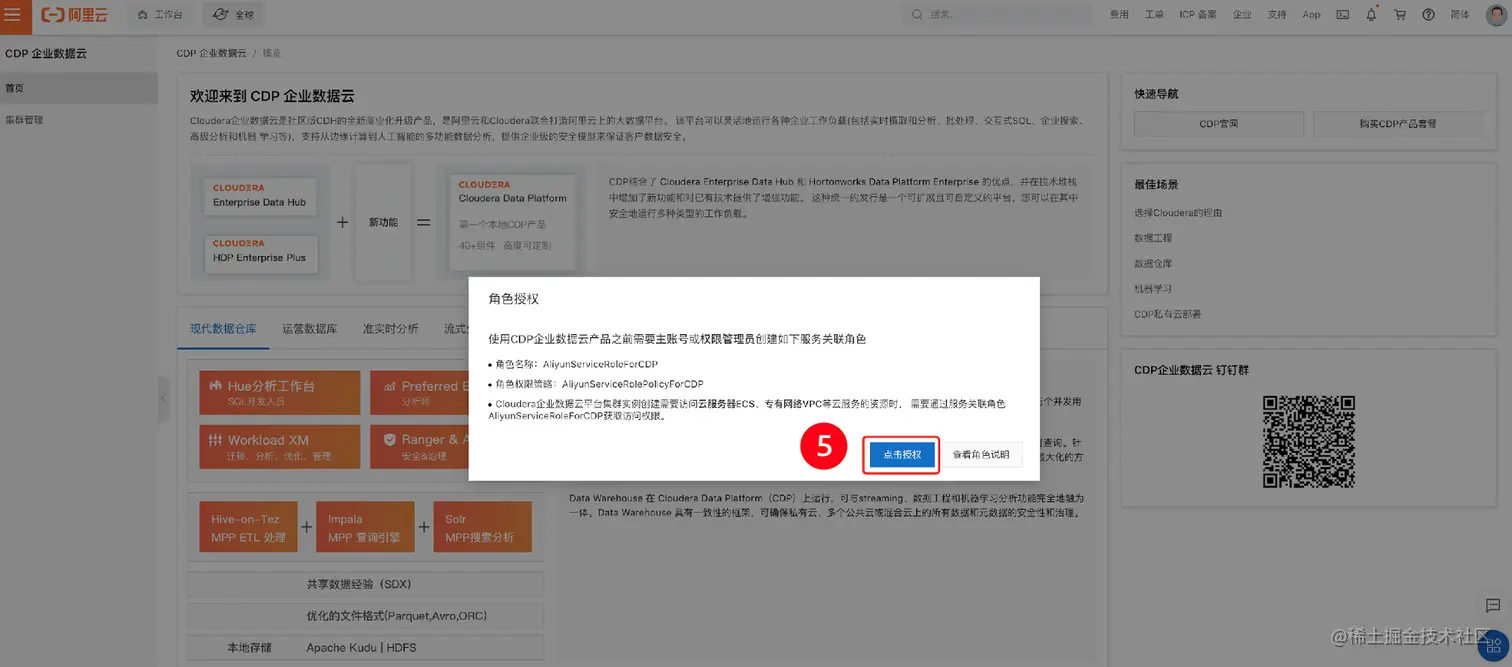
Task: Click the Workload XM tile
Action: coord(279,446)
